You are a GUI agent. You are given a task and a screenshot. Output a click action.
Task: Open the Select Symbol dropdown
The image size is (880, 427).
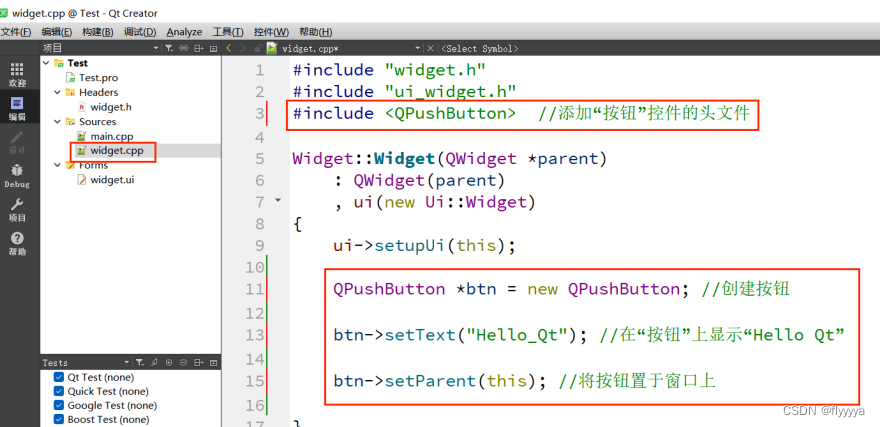(x=480, y=49)
